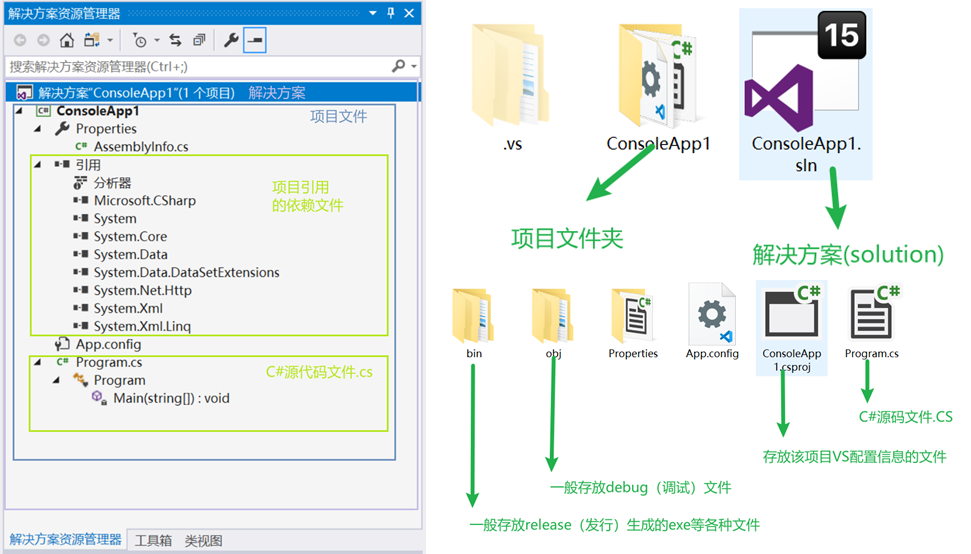The width and height of the screenshot is (971, 554).
Task: Select the System.Xml.Linq reference
Action: click(x=132, y=326)
